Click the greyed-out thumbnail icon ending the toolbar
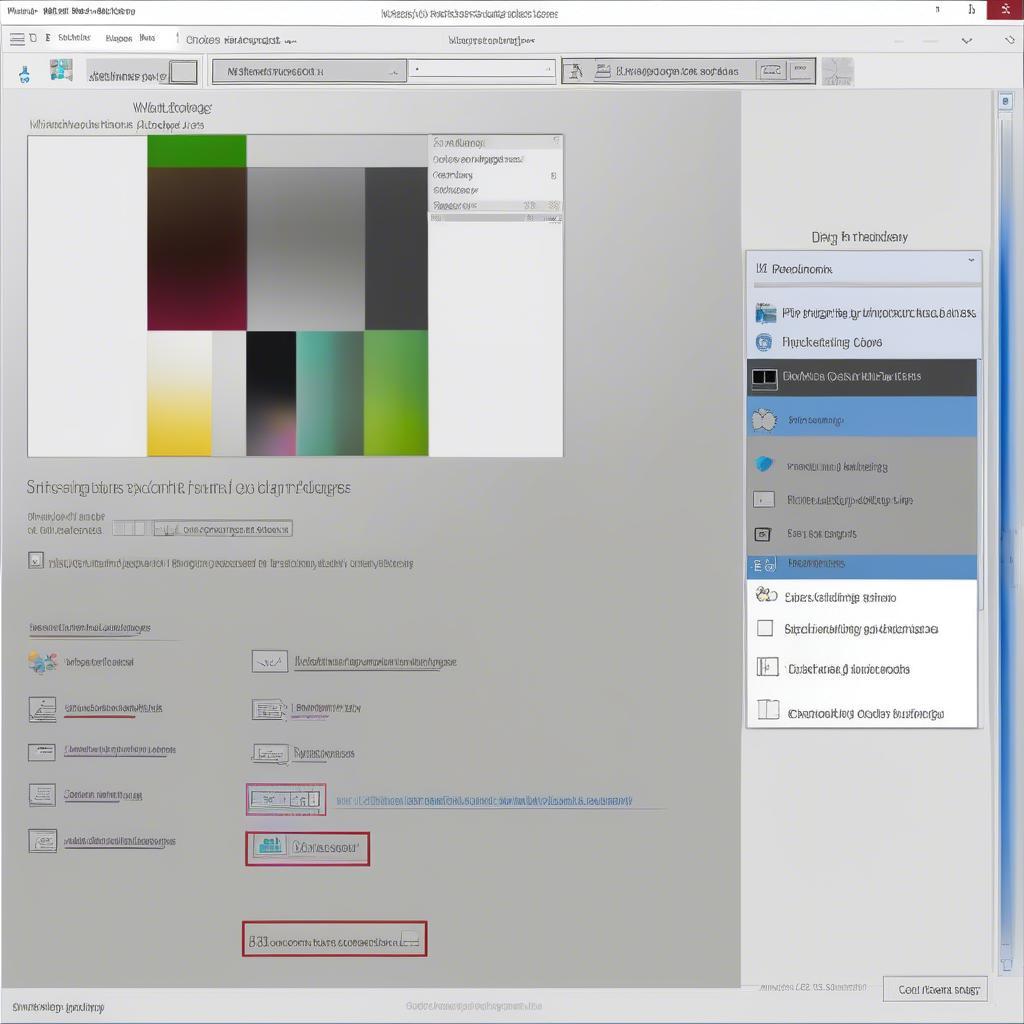1024x1024 pixels. [838, 71]
